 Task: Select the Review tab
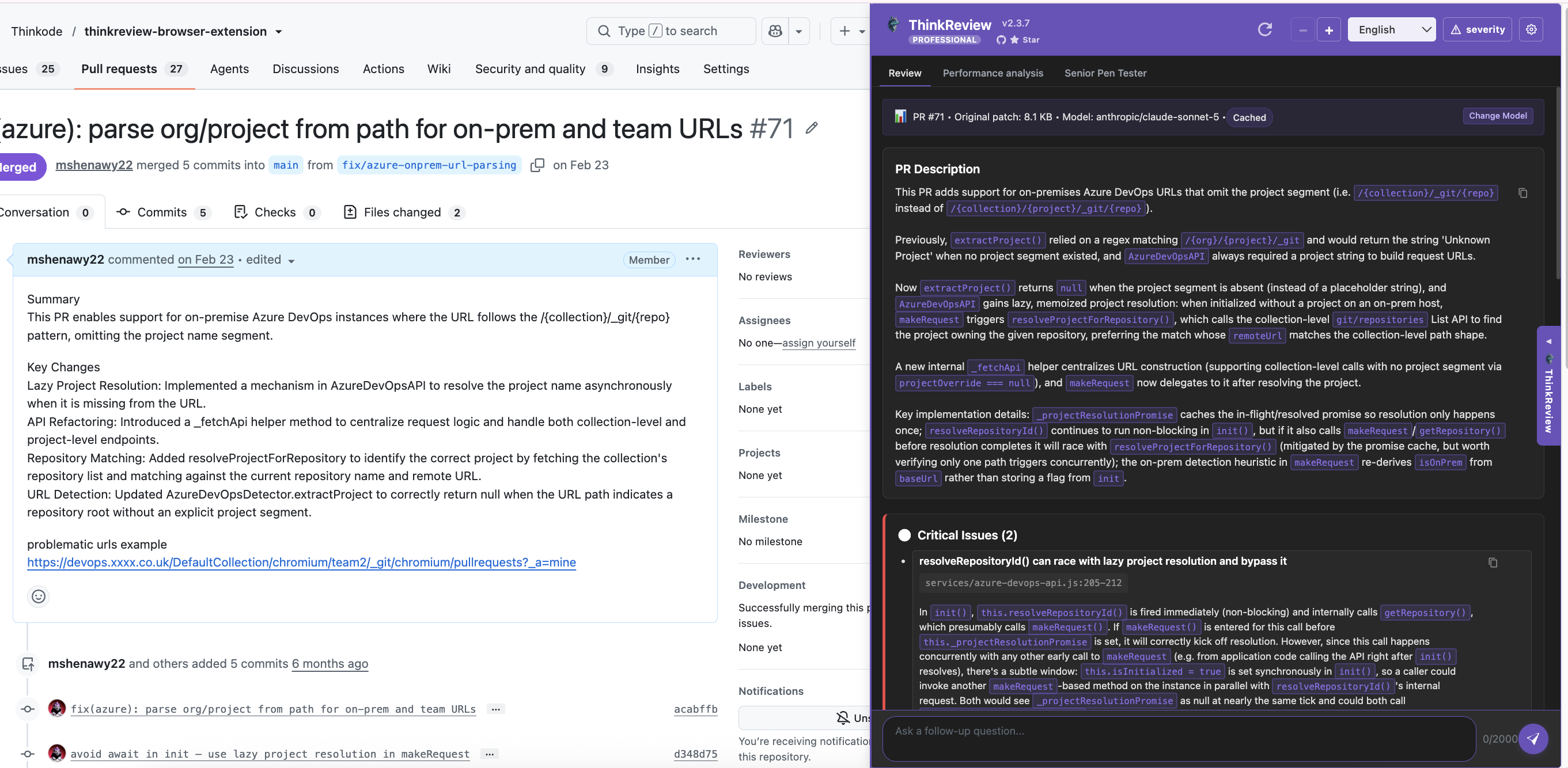coord(904,73)
